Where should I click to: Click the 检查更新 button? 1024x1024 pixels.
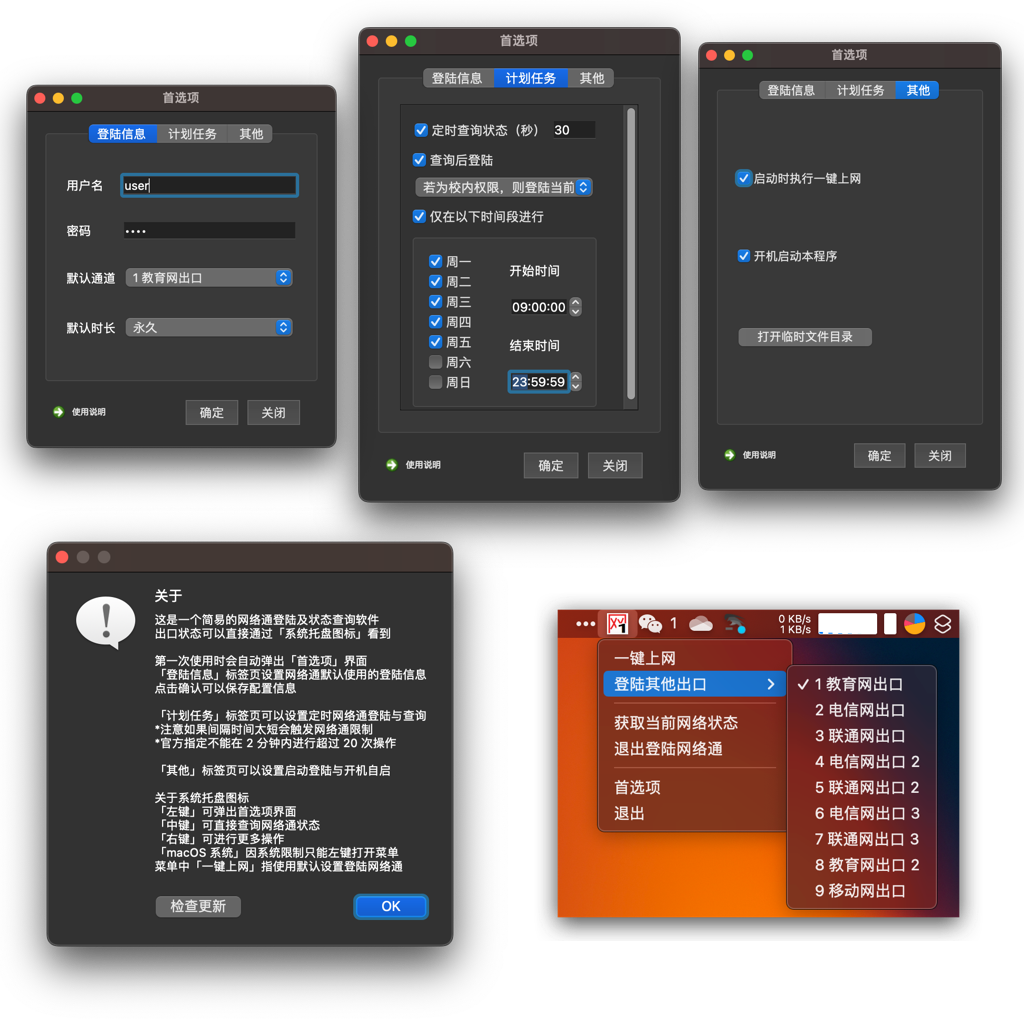[198, 906]
